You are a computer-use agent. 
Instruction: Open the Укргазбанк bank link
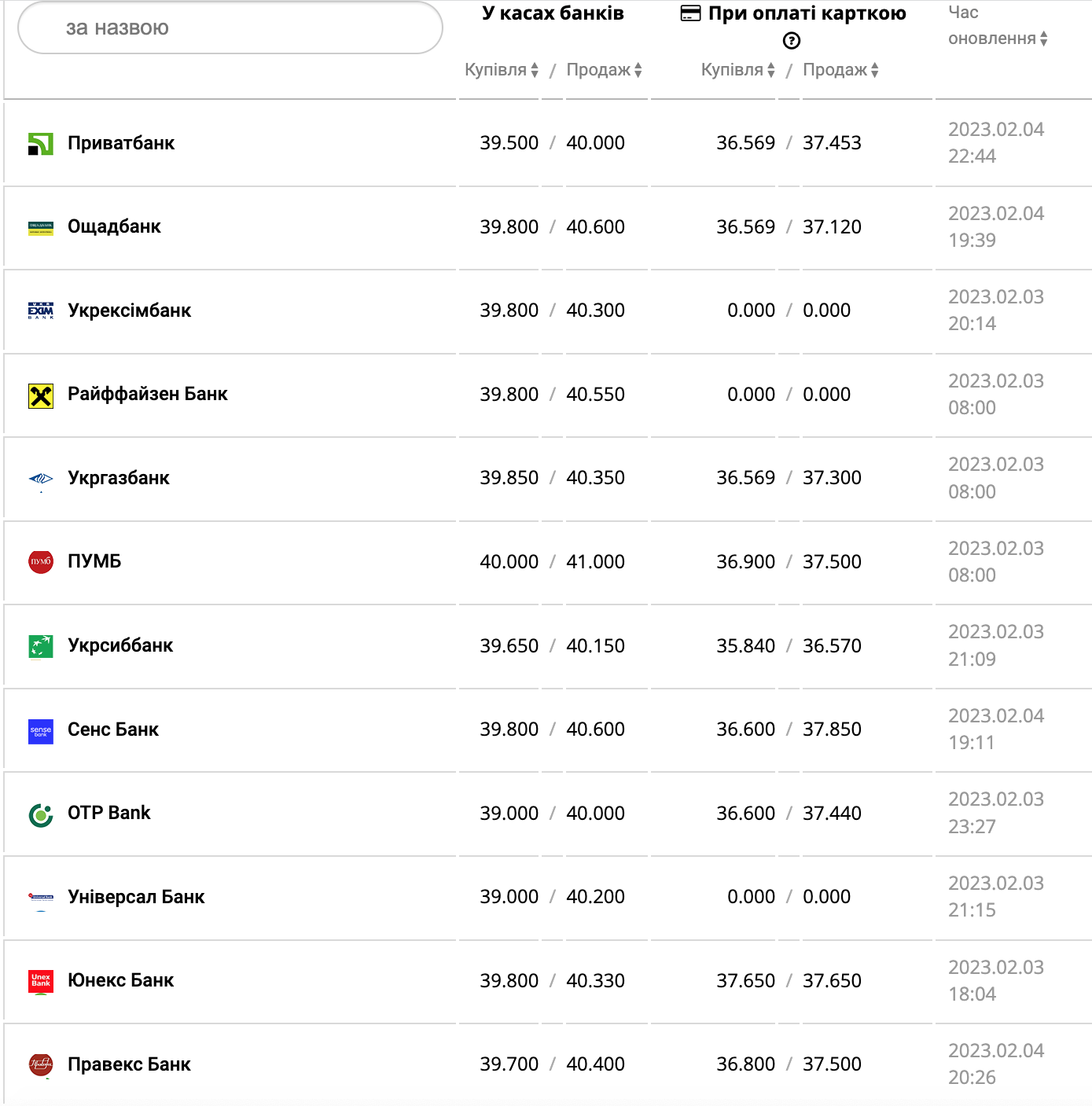pos(119,478)
